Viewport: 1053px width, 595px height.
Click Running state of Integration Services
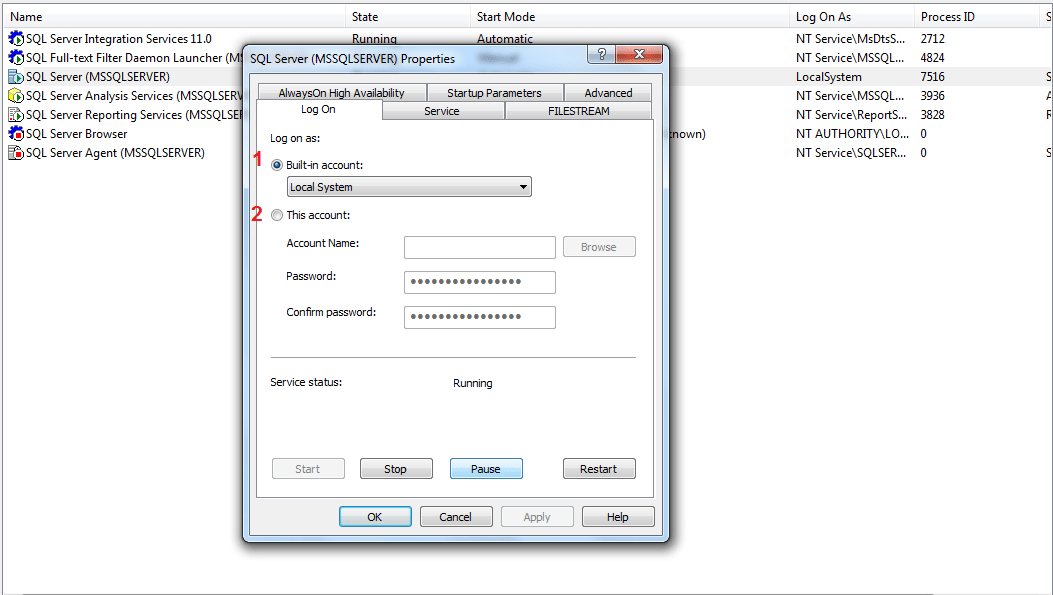tap(374, 39)
